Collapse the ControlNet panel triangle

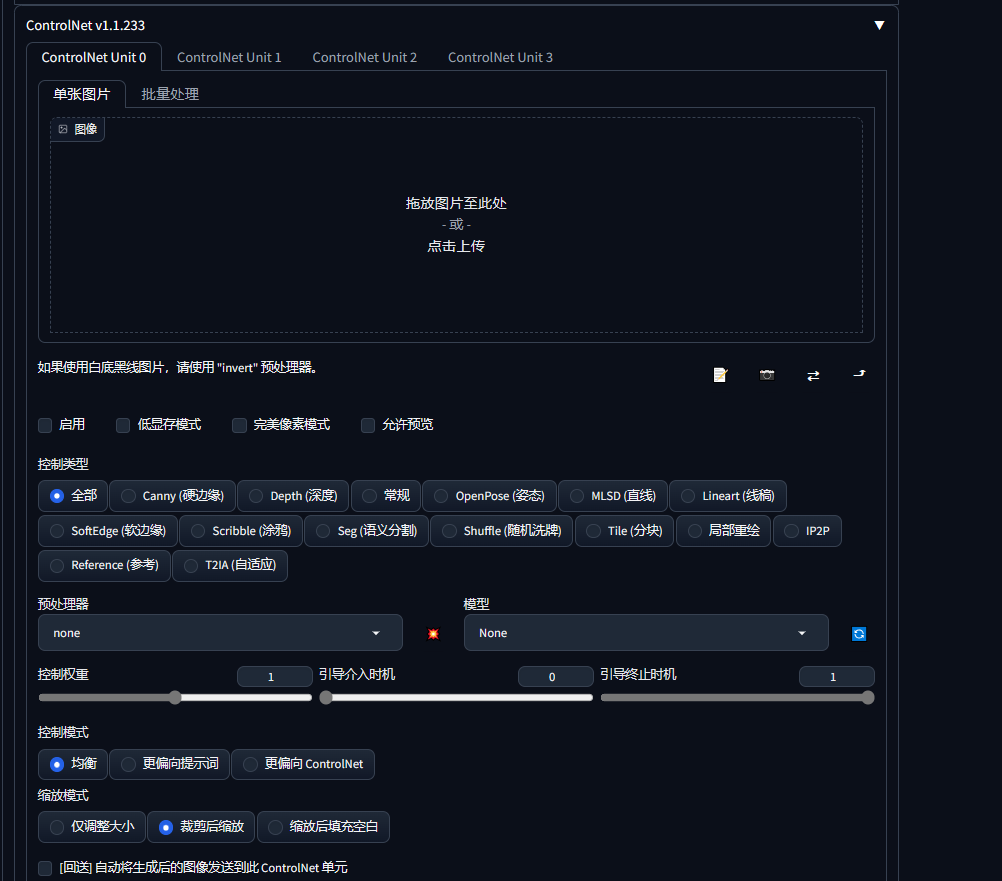pyautogui.click(x=879, y=25)
